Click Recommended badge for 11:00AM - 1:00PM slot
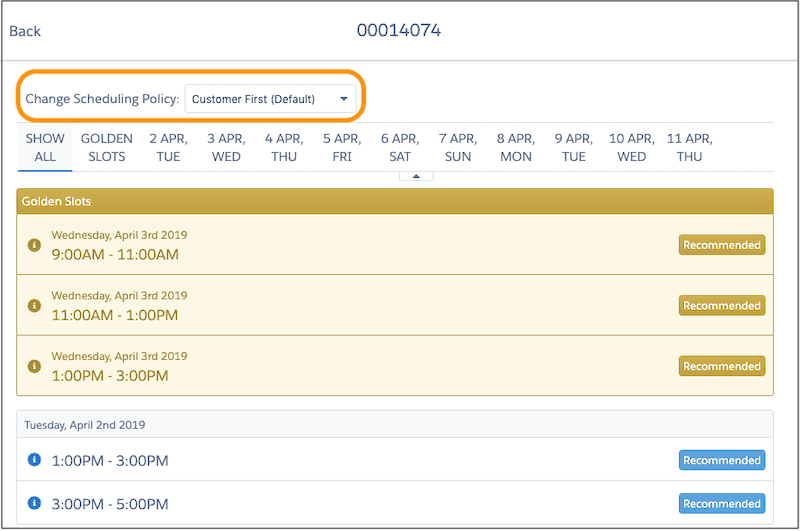 point(721,306)
